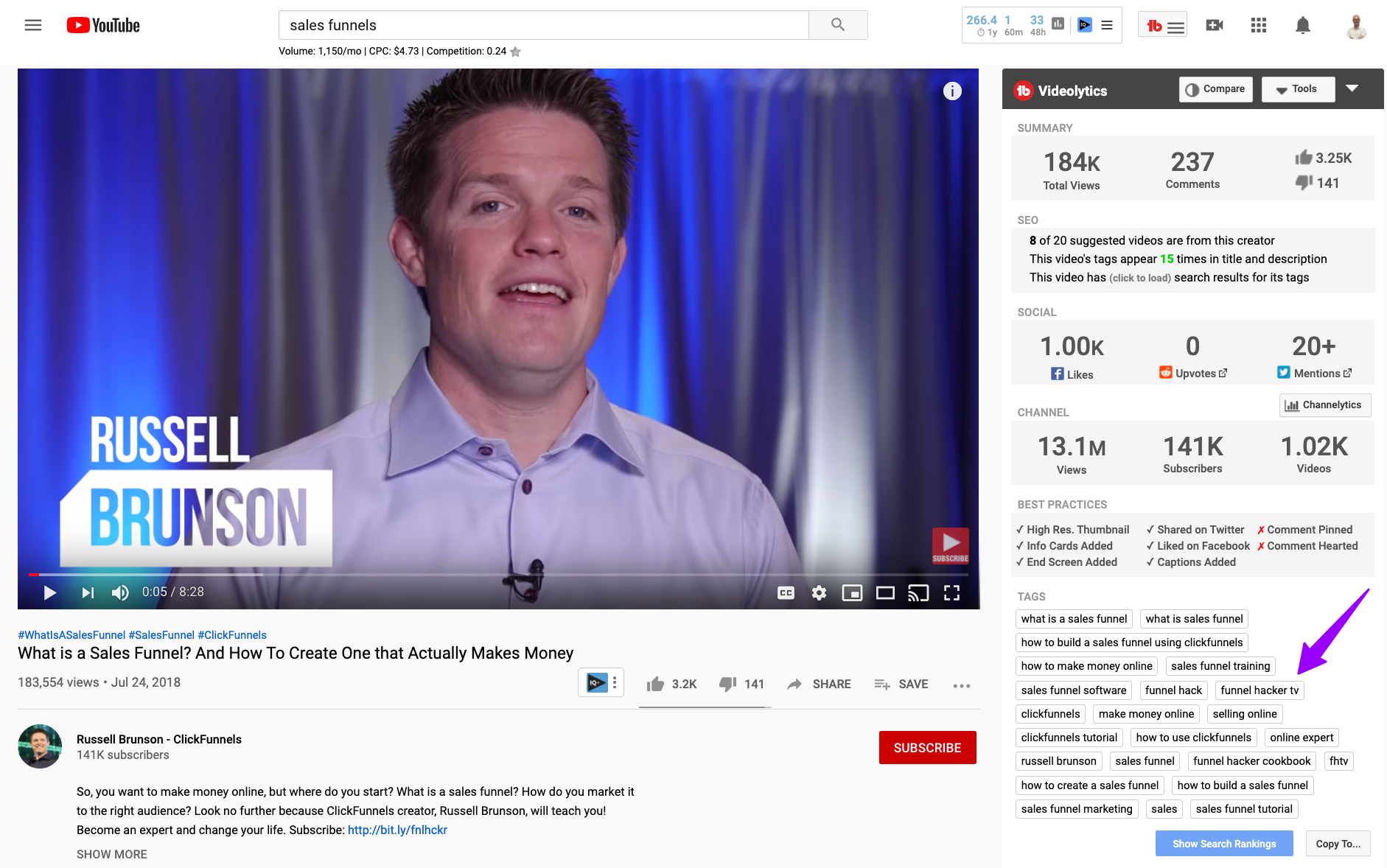This screenshot has width=1387, height=868.
Task: Open the TubeBuddy toolbar menu
Action: click(1163, 27)
